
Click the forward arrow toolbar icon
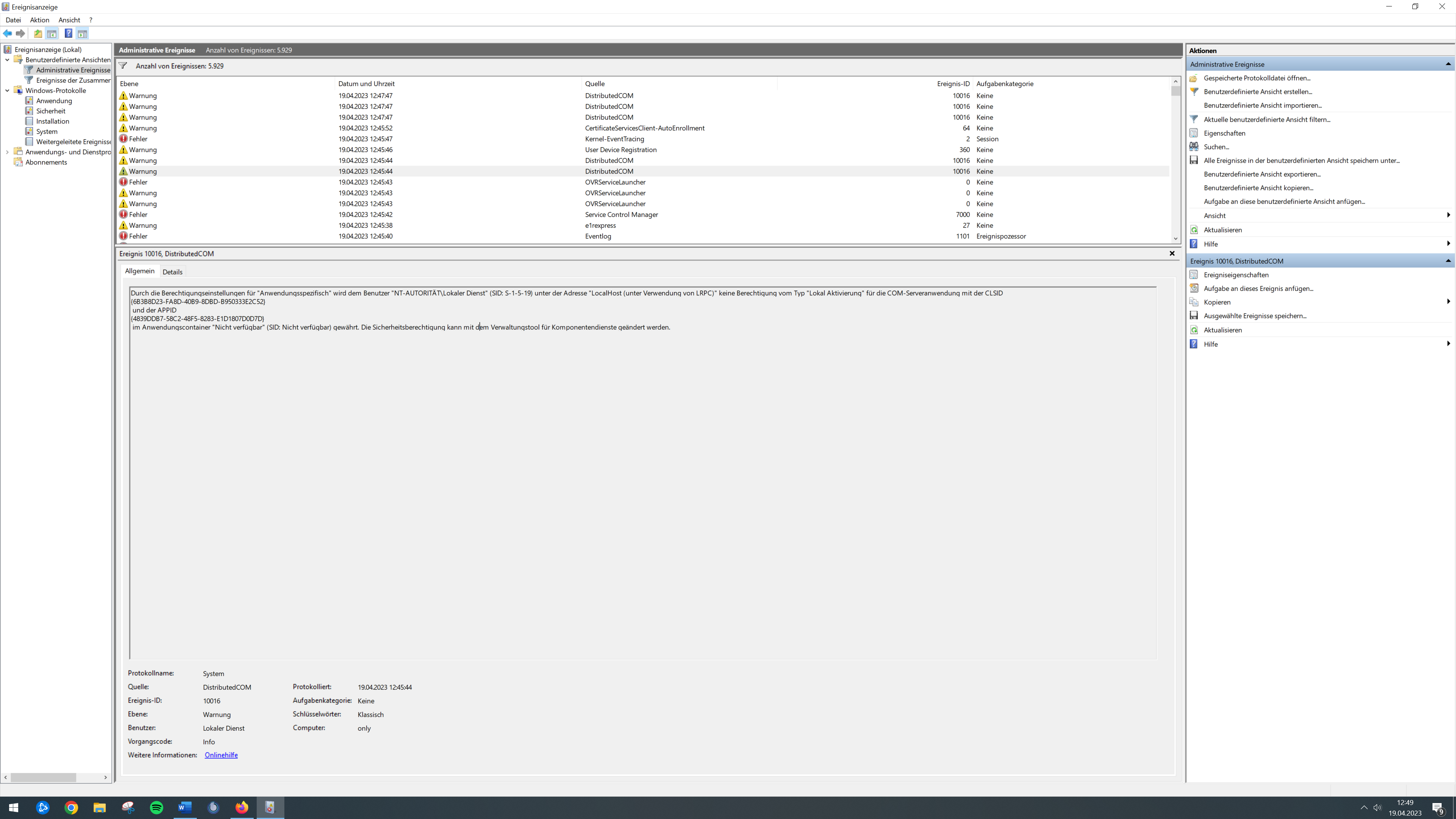coord(20,33)
